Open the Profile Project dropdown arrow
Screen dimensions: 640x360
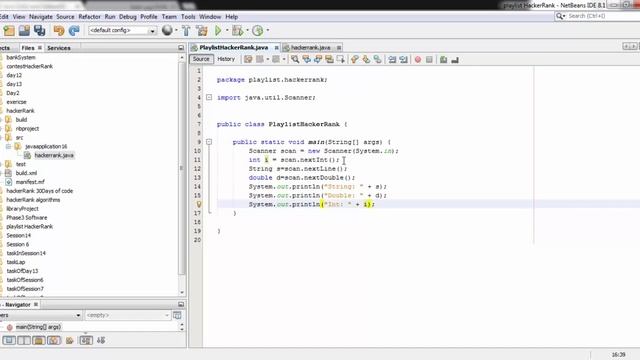268,31
